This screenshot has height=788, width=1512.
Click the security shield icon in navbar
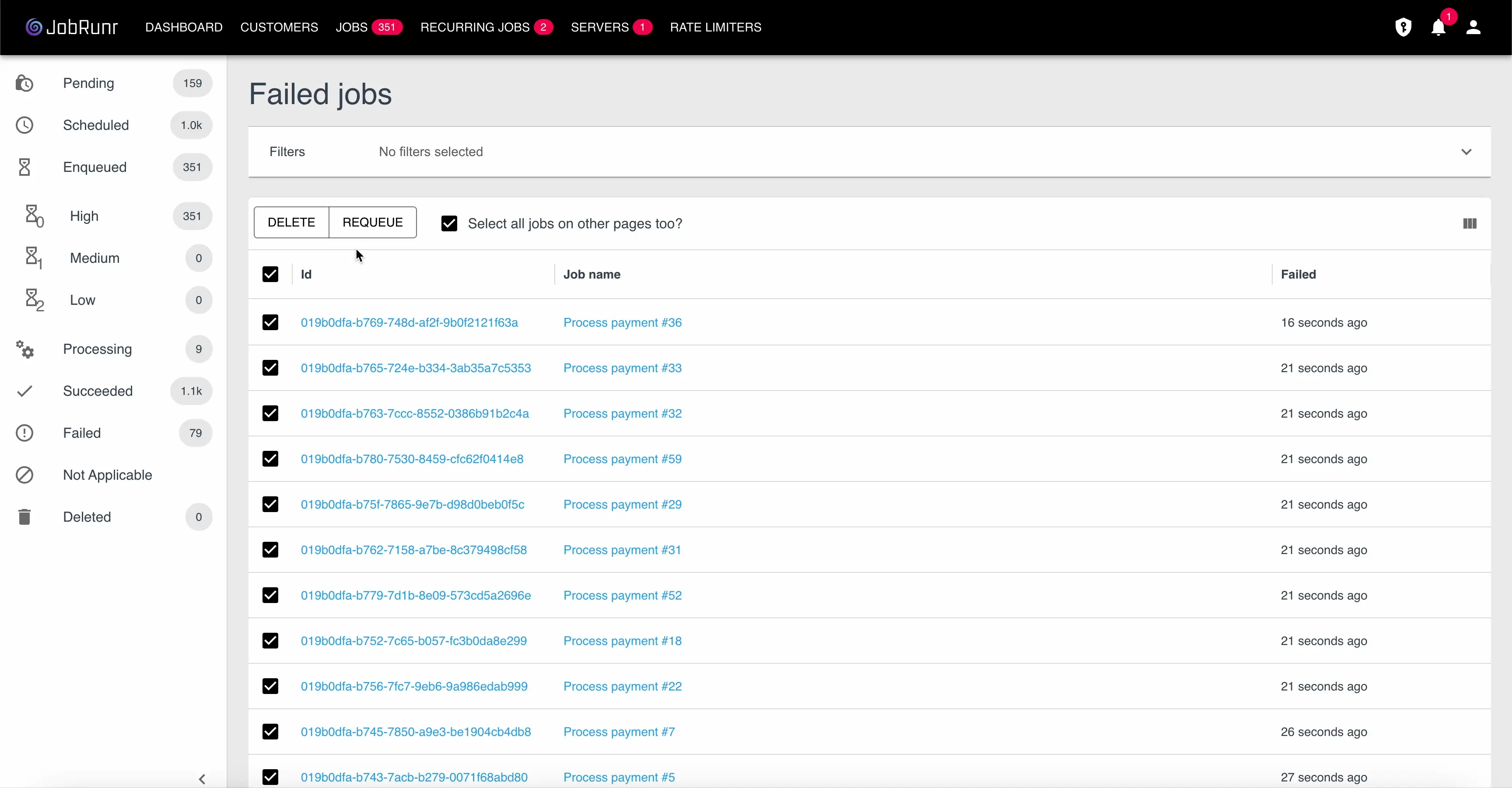[x=1403, y=27]
